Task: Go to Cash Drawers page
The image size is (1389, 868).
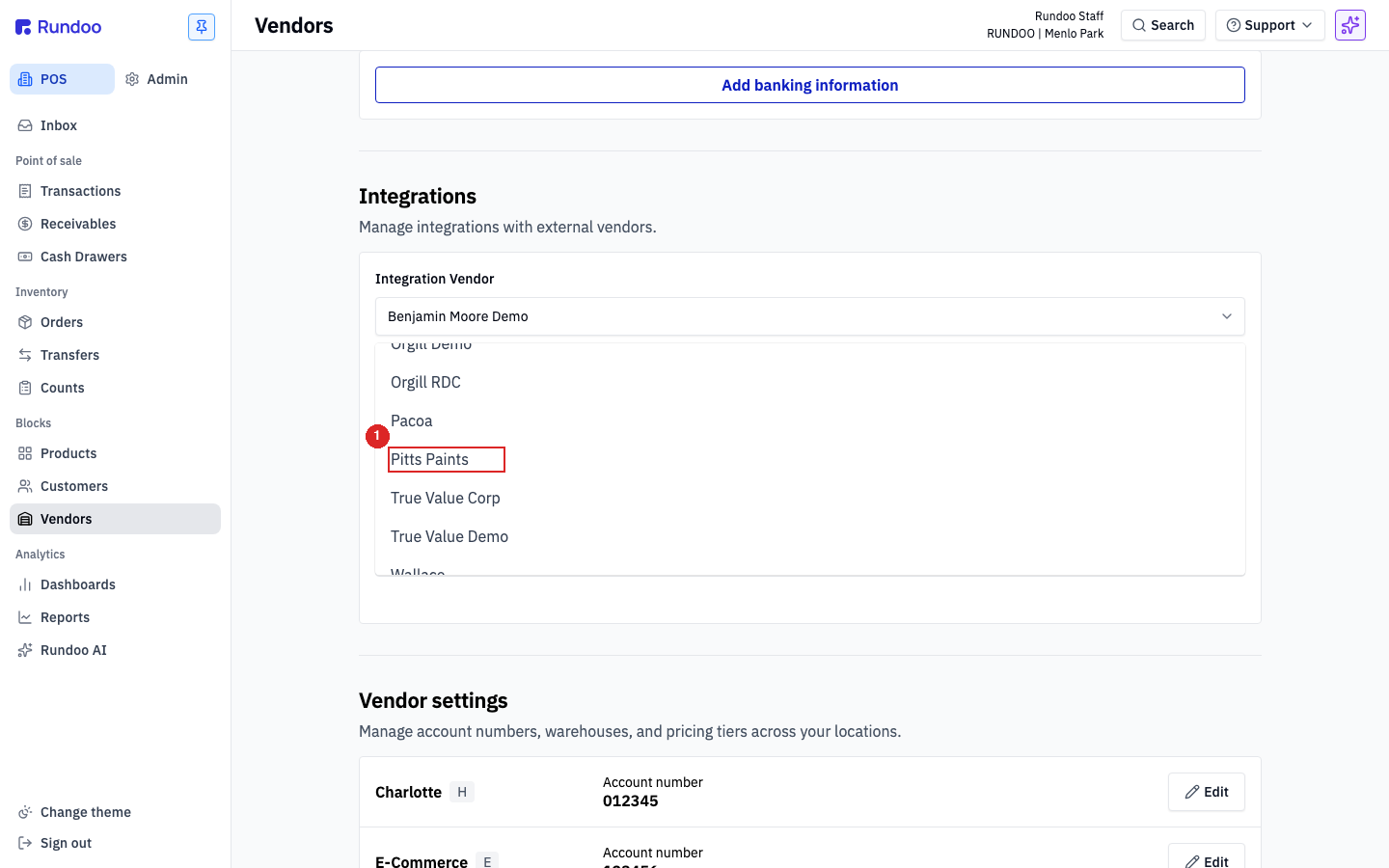Action: (x=115, y=257)
